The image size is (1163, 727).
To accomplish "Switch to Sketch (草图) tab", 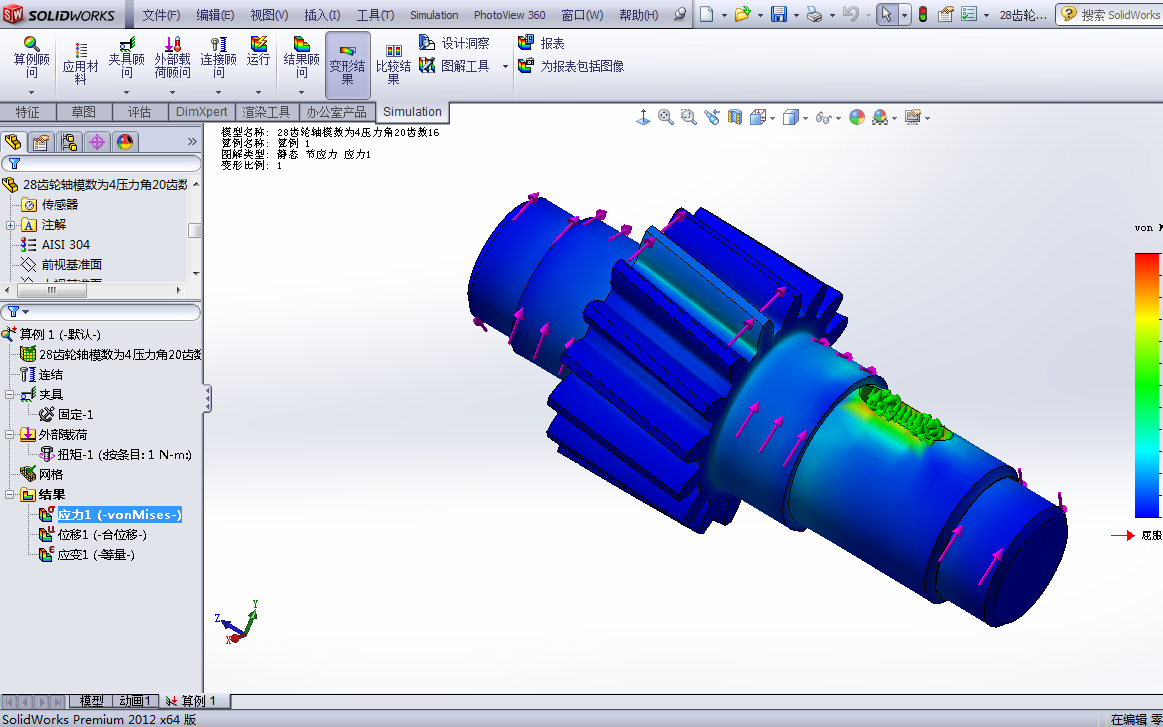I will [x=84, y=112].
